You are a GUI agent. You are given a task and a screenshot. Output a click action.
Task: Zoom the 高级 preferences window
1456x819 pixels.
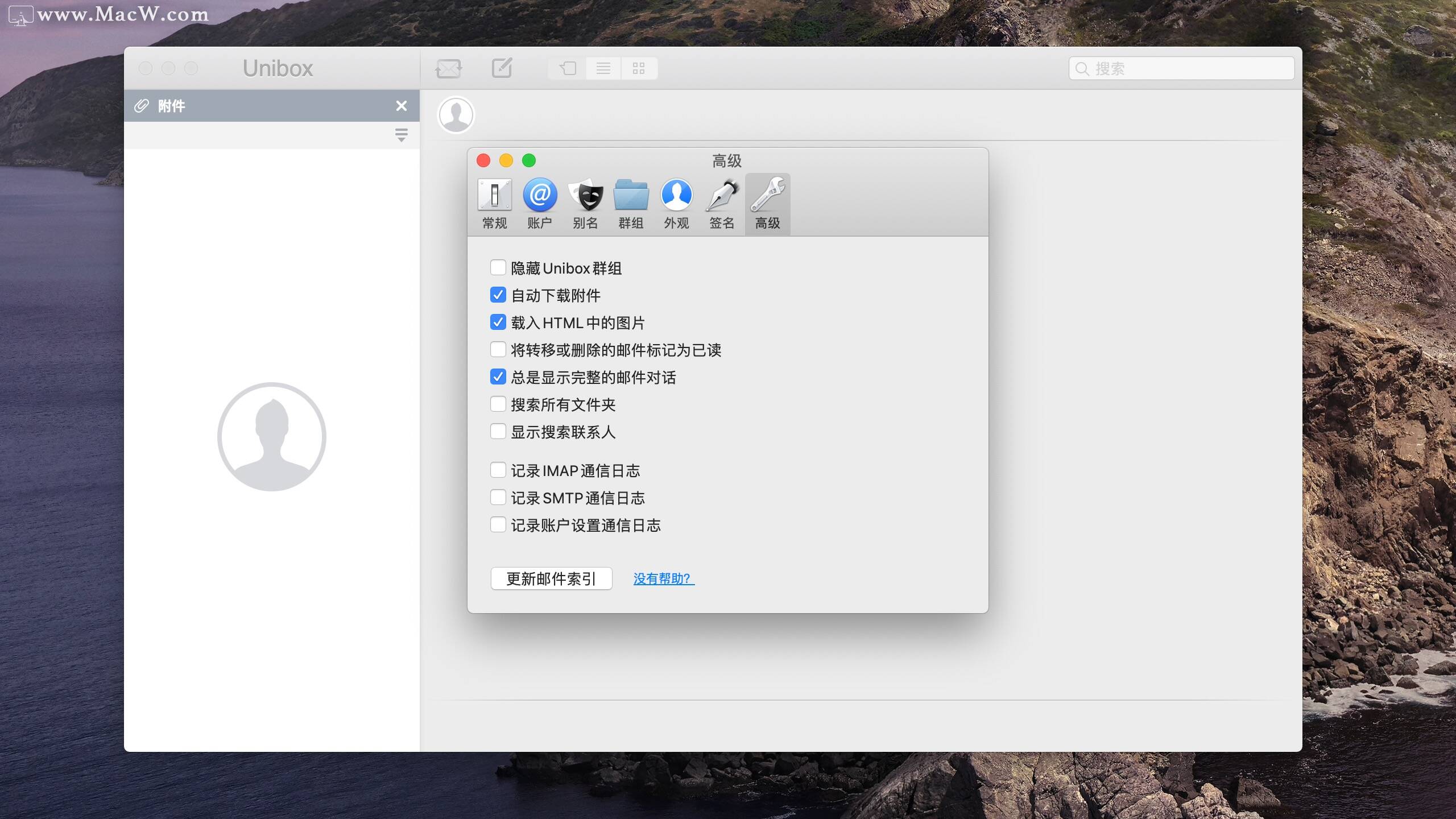tap(529, 161)
